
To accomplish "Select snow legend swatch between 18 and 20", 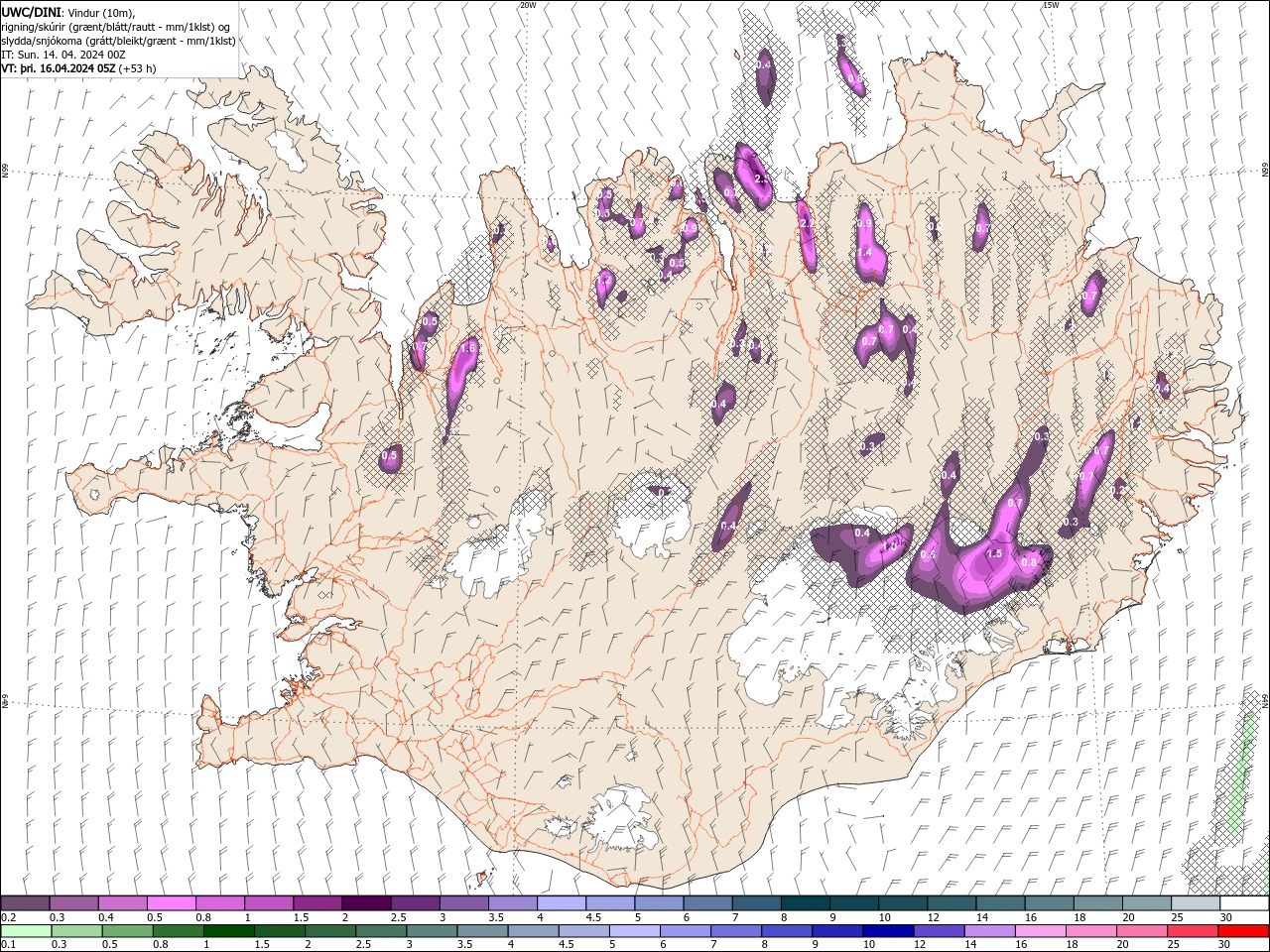I will click(x=1097, y=903).
